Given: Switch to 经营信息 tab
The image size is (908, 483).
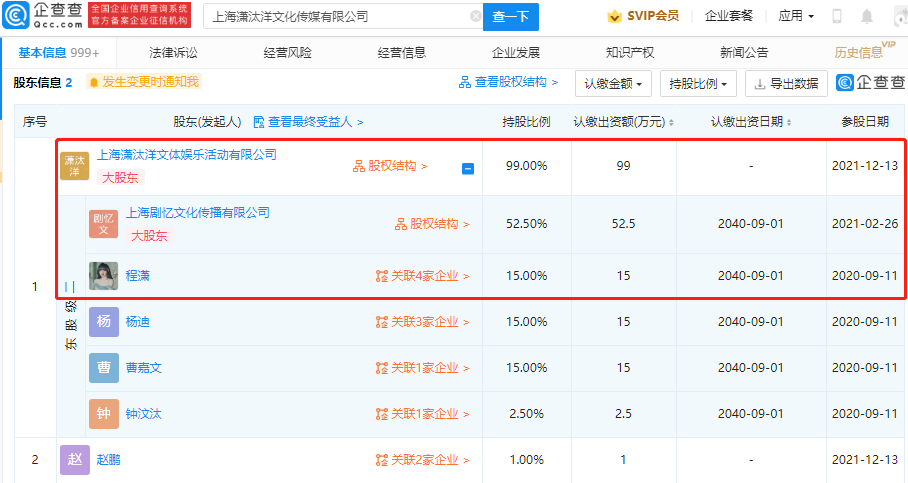Looking at the screenshot, I should [401, 53].
